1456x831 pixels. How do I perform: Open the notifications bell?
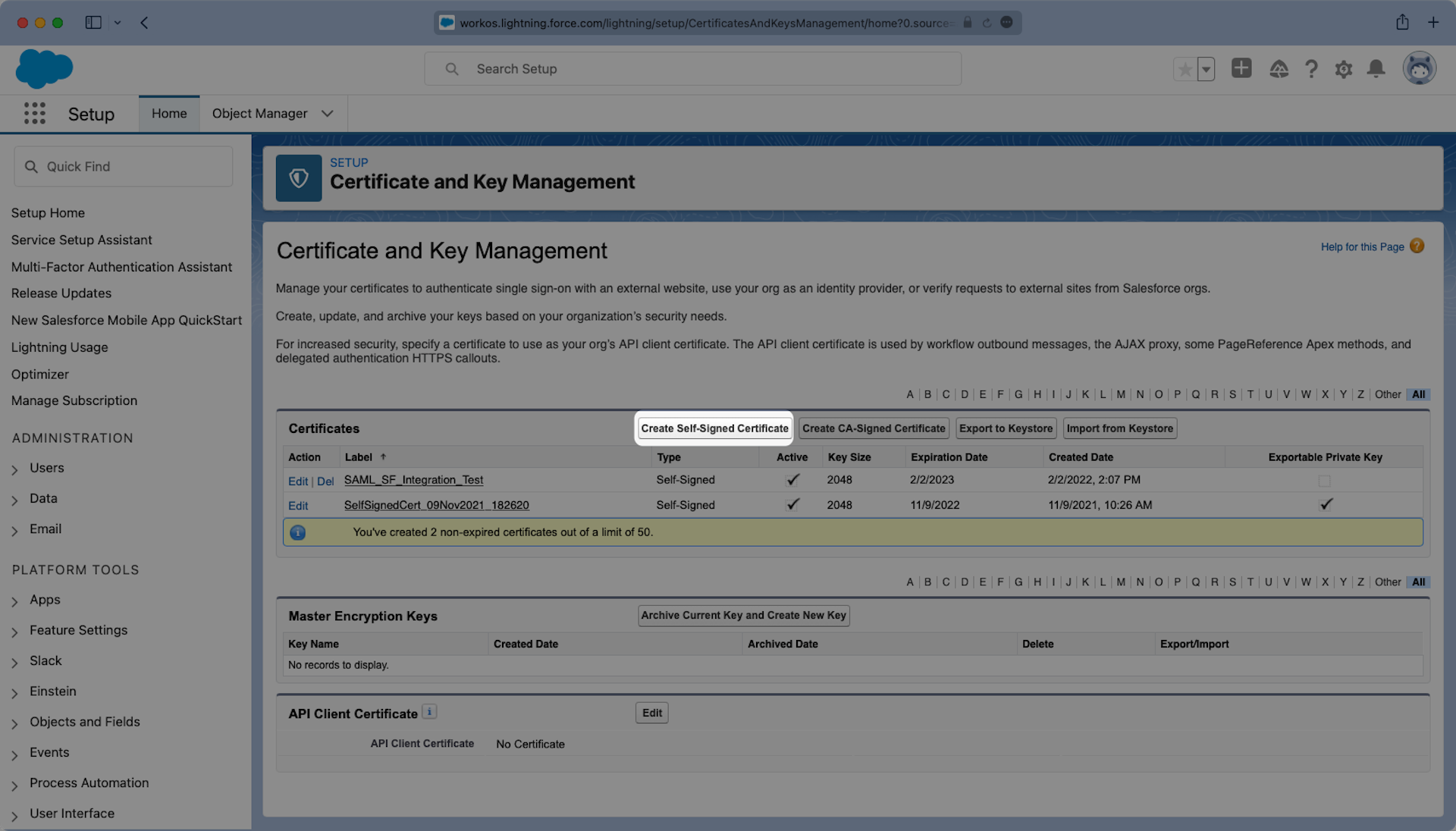coord(1376,69)
